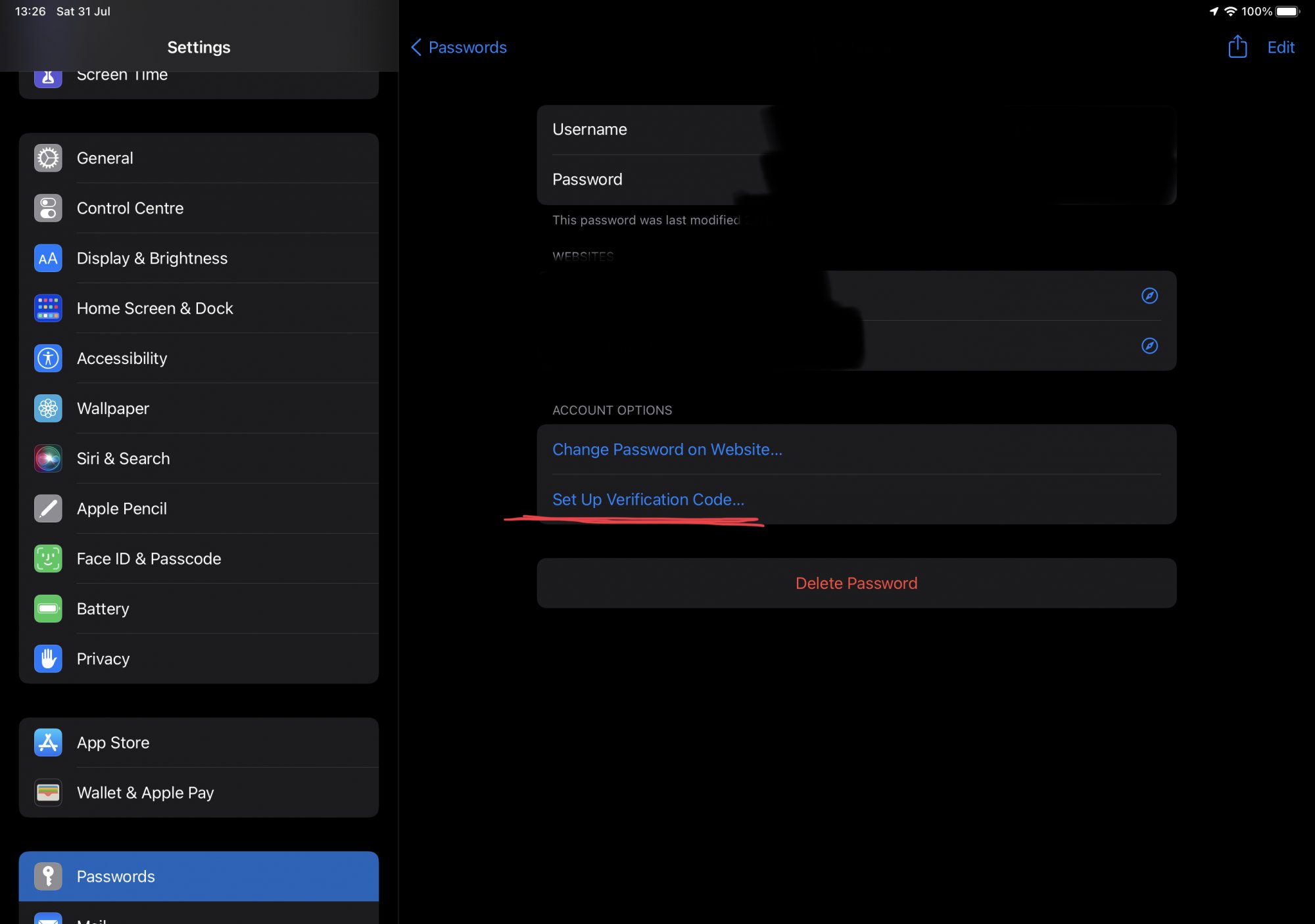Tap the share icon in top bar
This screenshot has height=924, width=1315.
pyautogui.click(x=1237, y=47)
